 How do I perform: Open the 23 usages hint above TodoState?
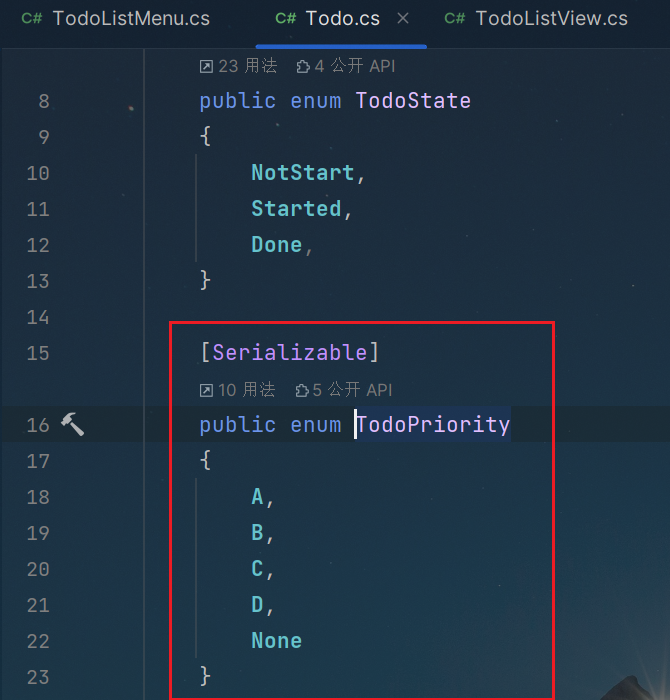[x=238, y=66]
